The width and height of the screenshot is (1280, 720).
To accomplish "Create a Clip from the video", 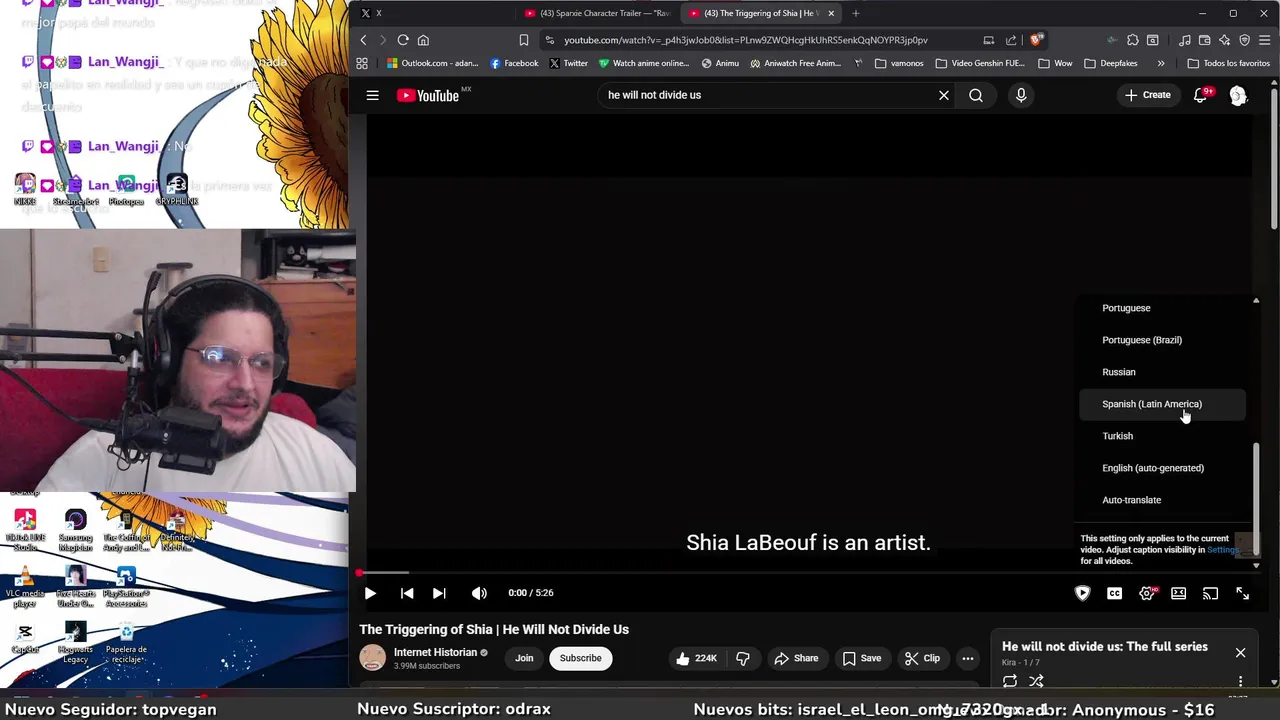I will 922,658.
